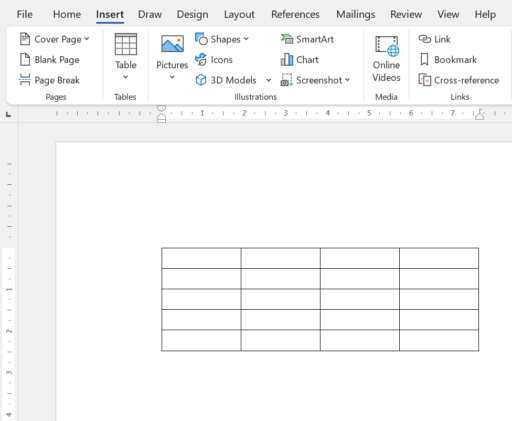Insert a SmartArt graphic
512x421 pixels.
(307, 39)
